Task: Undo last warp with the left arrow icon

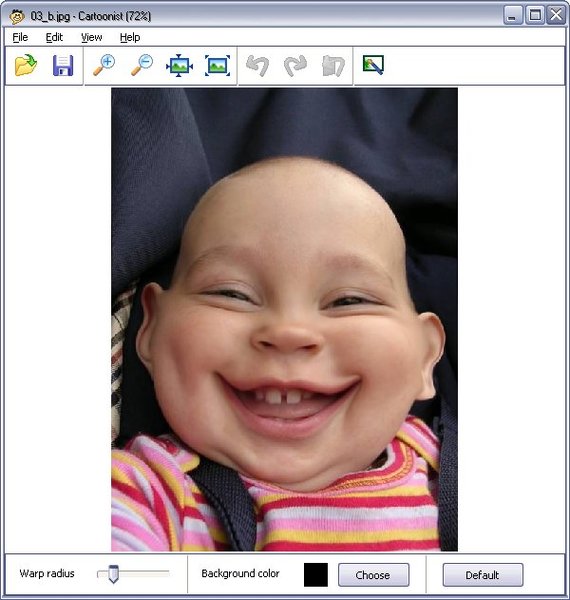Action: pyautogui.click(x=257, y=65)
